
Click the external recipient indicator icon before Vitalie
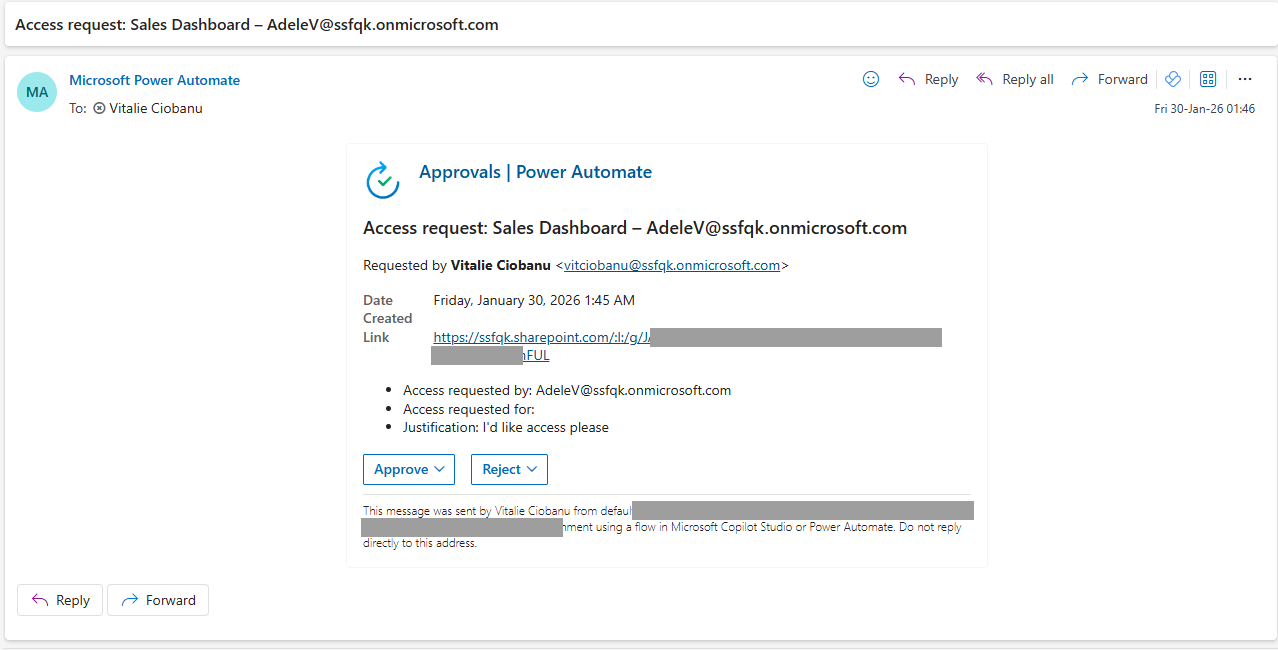pyautogui.click(x=99, y=108)
